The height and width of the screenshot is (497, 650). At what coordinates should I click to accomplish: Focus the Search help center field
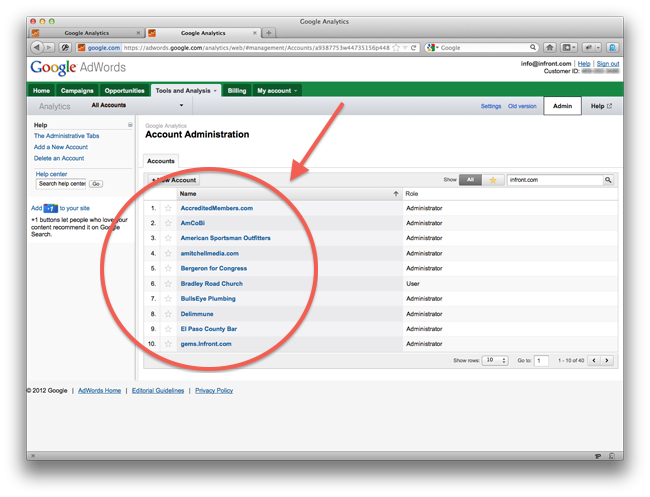click(61, 184)
